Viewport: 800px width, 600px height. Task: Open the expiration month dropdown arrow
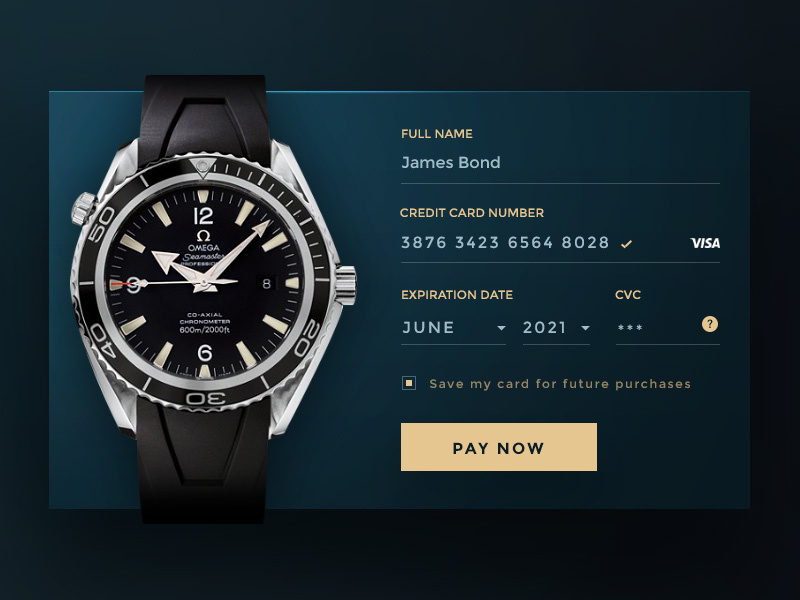(502, 328)
